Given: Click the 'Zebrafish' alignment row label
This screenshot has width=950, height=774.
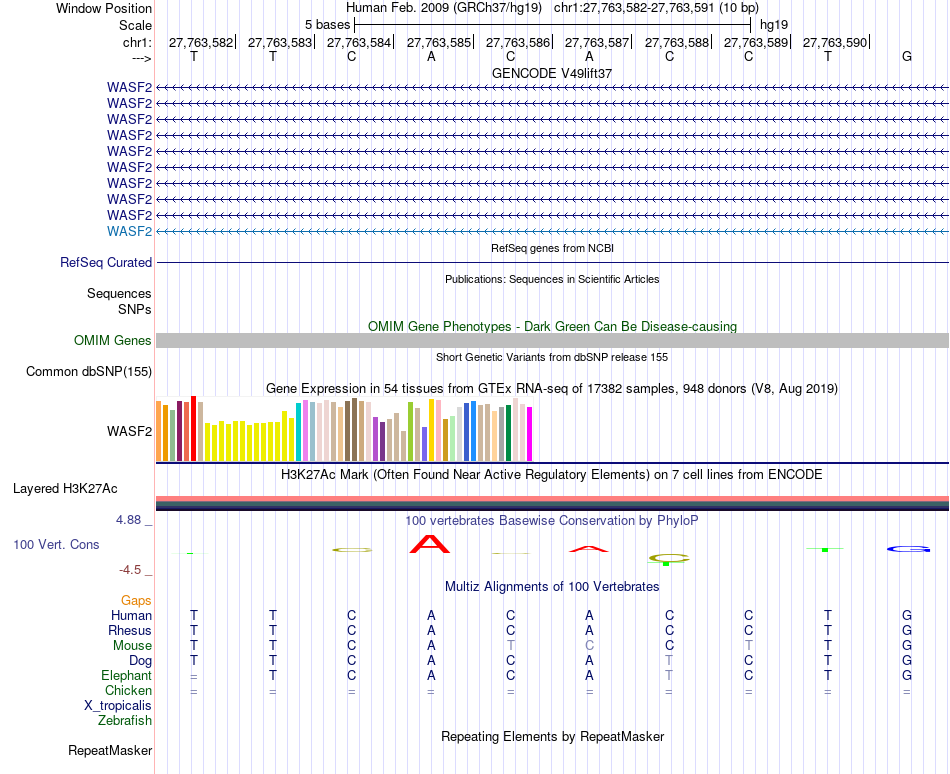Looking at the screenshot, I should 125,721.
